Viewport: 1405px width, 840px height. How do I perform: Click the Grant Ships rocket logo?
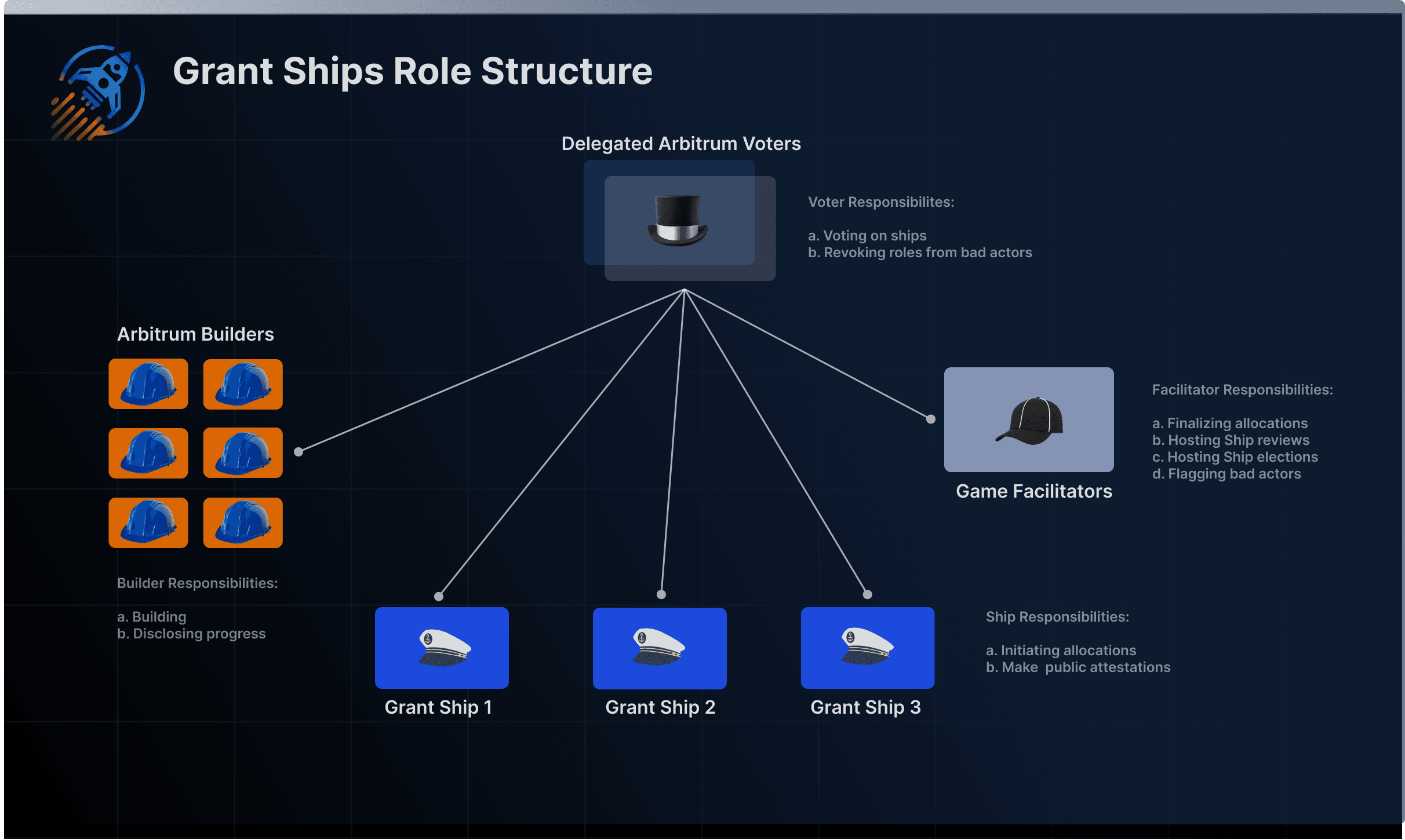98,93
